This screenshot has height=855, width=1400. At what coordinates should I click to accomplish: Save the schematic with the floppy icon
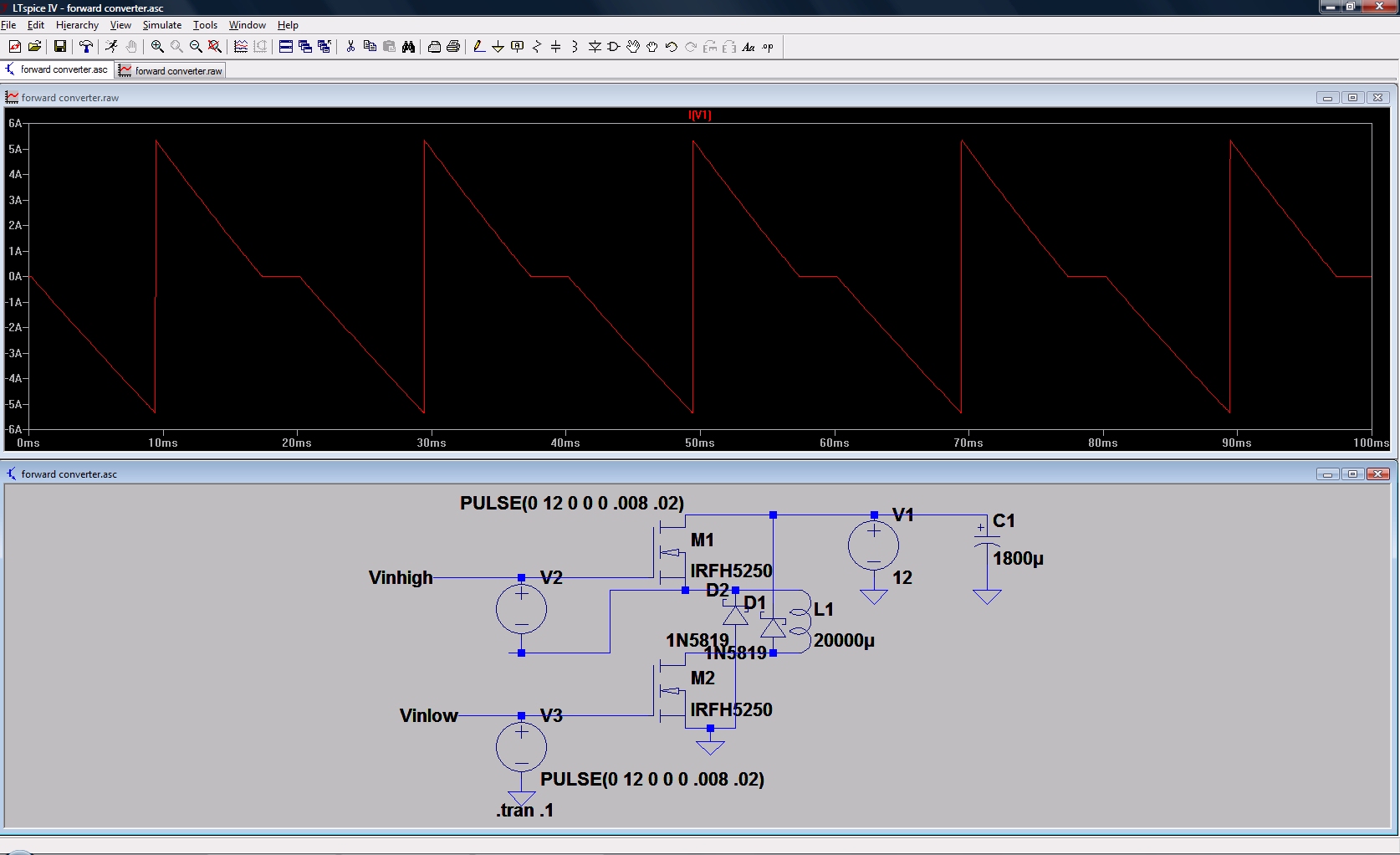60,47
